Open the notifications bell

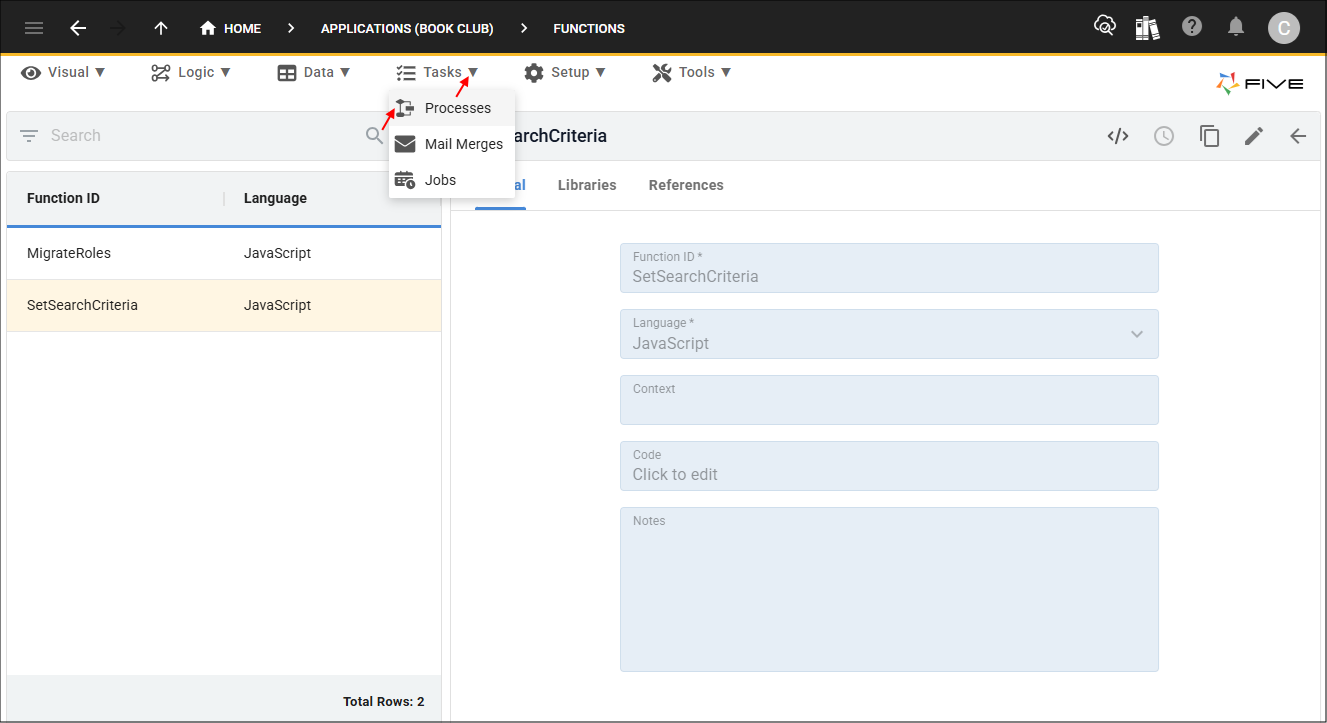1236,27
